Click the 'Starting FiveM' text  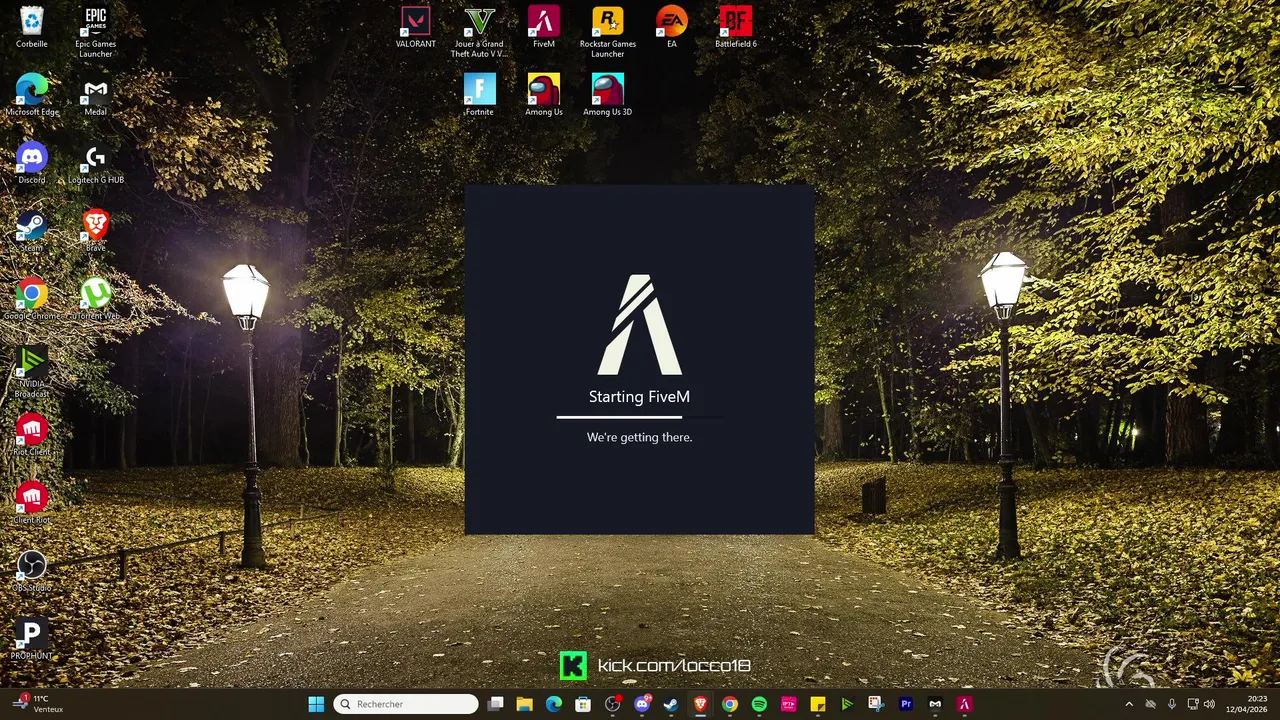pyautogui.click(x=639, y=397)
